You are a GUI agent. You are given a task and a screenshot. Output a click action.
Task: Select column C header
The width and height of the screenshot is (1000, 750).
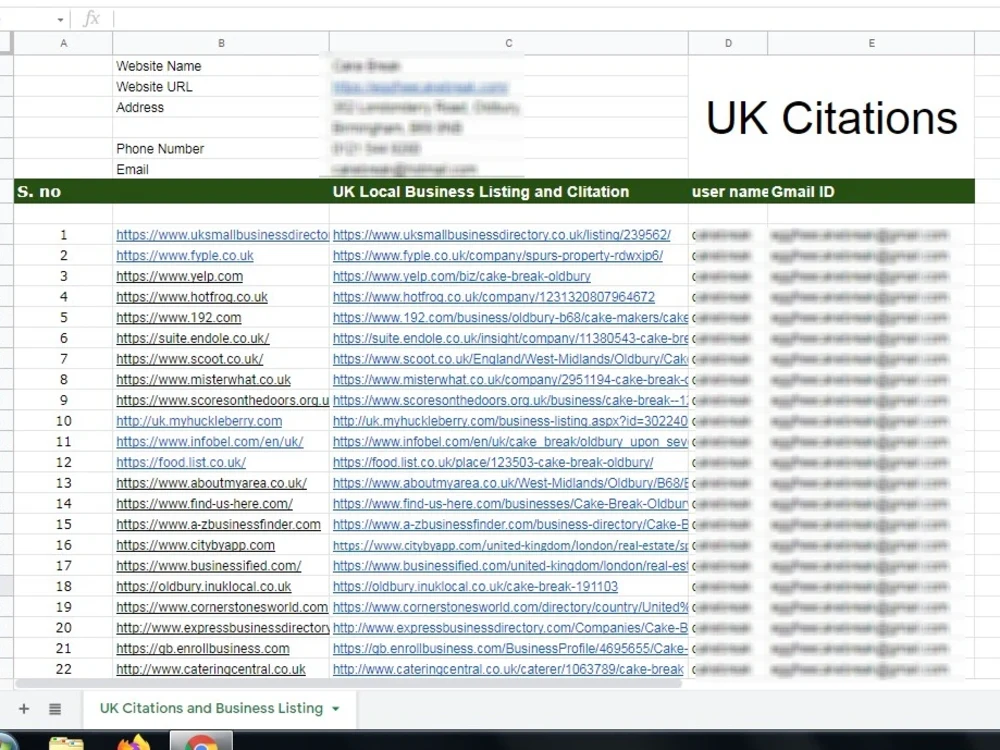tap(508, 43)
